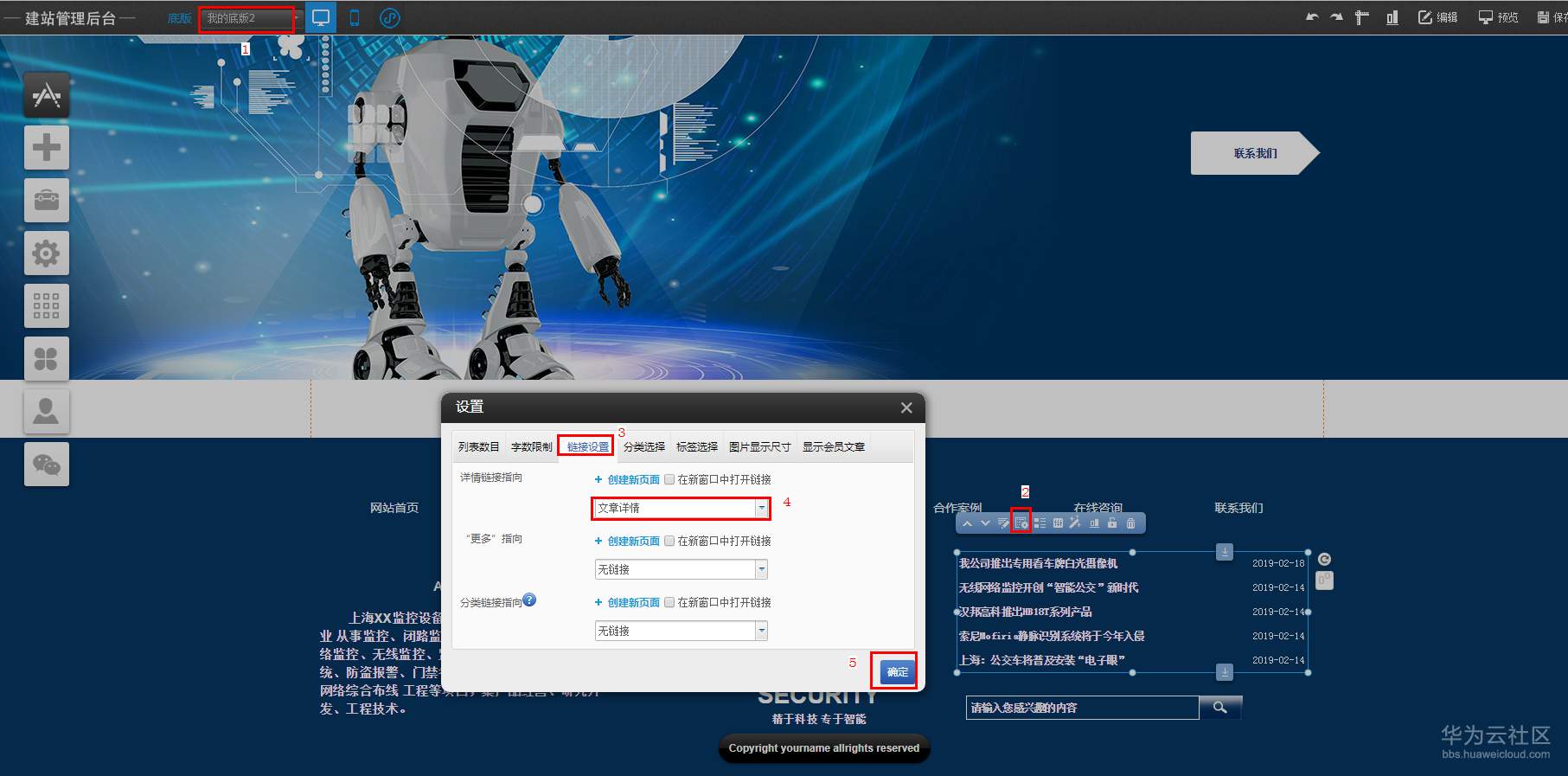Image resolution: width=1568 pixels, height=776 pixels.
Task: Click article 上海: 公交车将普及安装“电子眼”
Action: (x=1042, y=660)
